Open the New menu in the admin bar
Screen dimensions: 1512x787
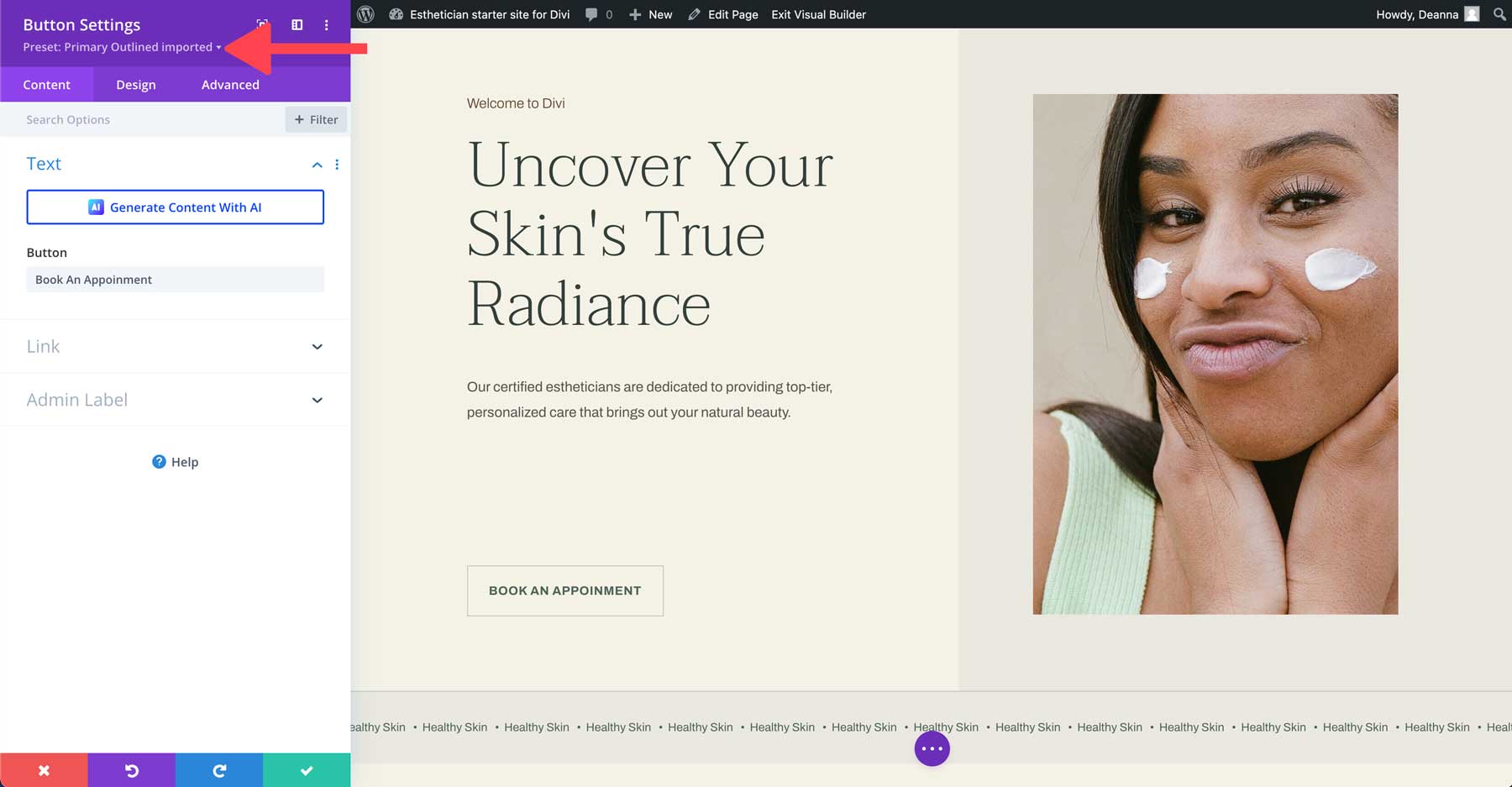tap(651, 14)
